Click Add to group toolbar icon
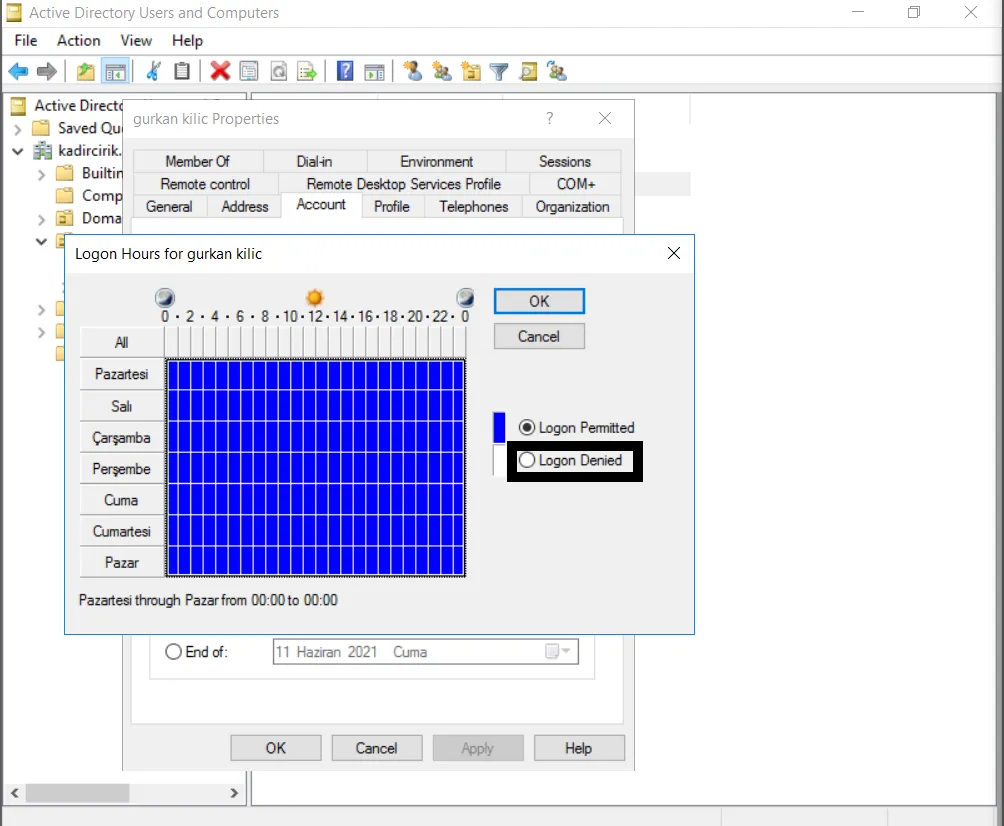The width and height of the screenshot is (1004, 826). 557,71
